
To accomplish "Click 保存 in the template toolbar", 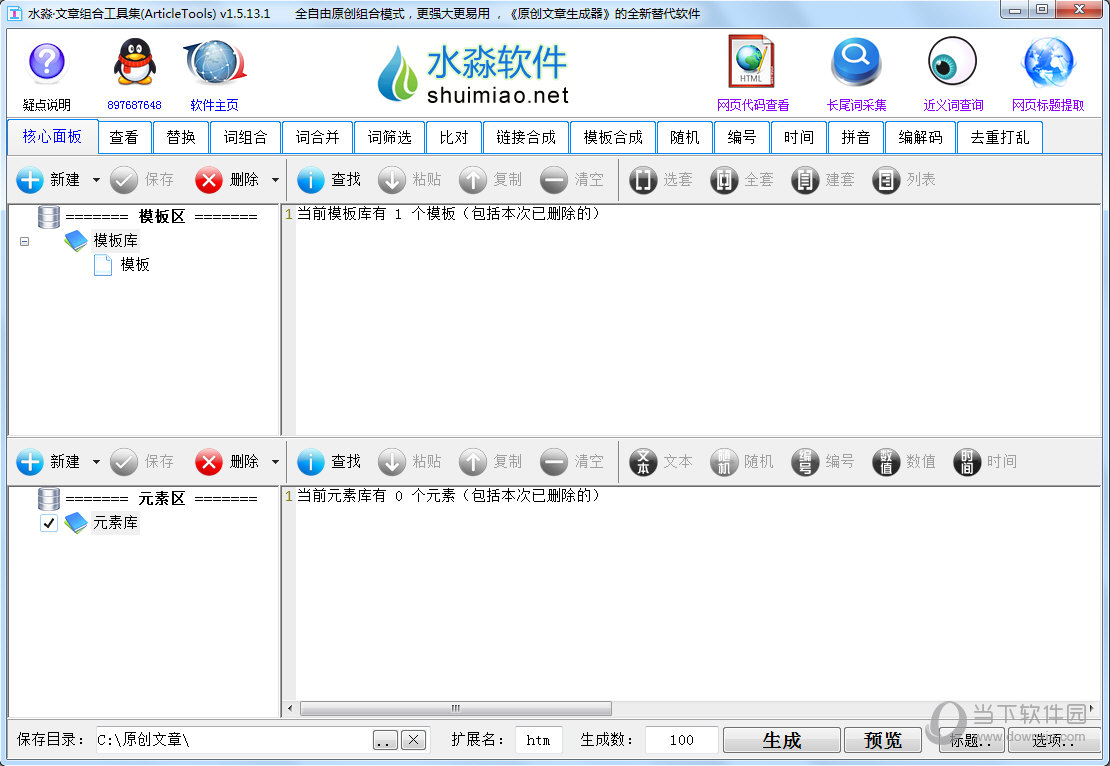I will pos(142,180).
